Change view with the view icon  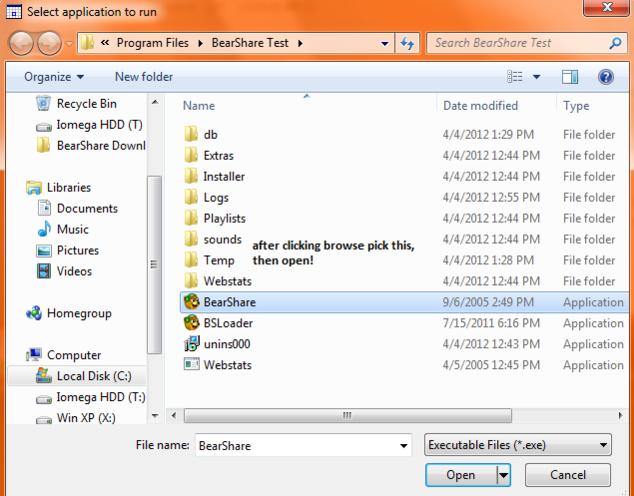(x=515, y=76)
